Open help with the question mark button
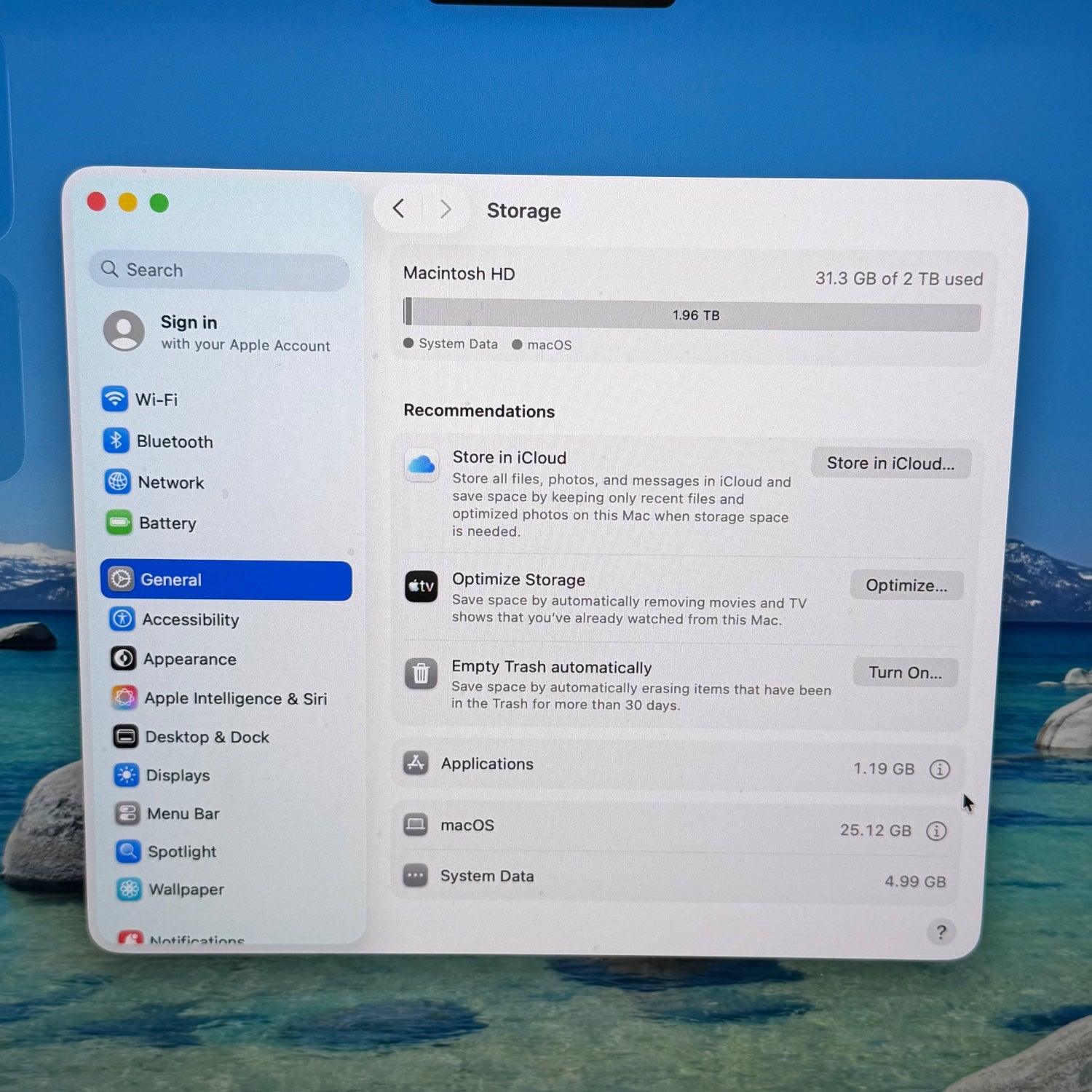Viewport: 1092px width, 1092px height. [x=941, y=932]
